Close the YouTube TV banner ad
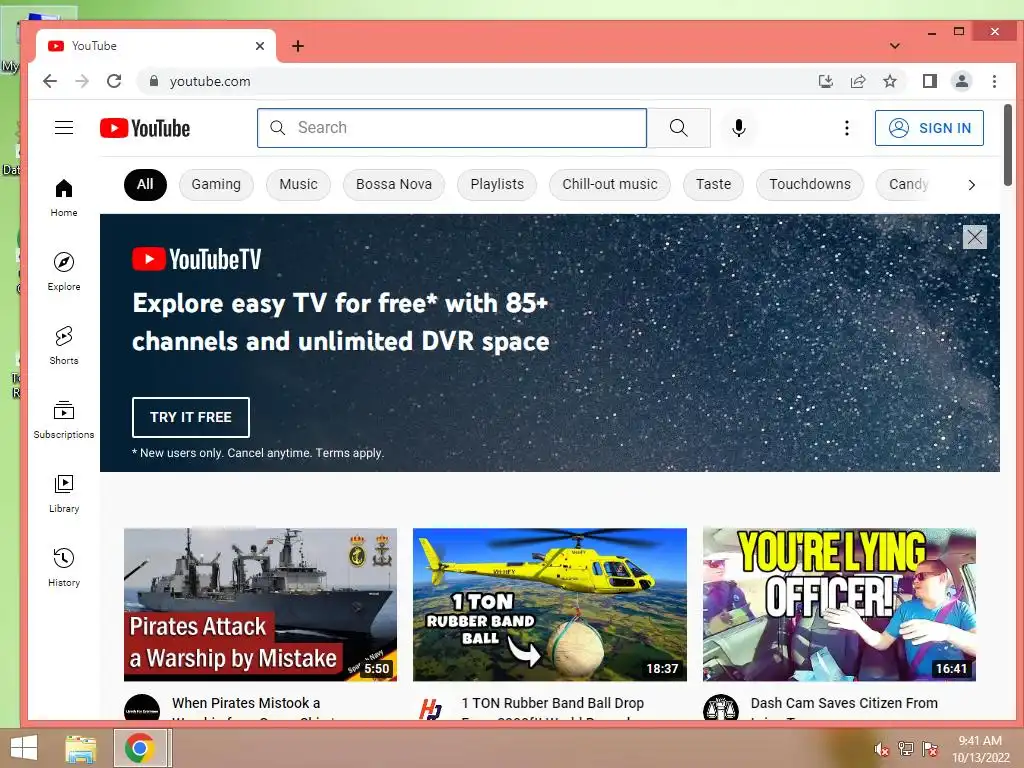Viewport: 1024px width, 768px height. point(974,237)
